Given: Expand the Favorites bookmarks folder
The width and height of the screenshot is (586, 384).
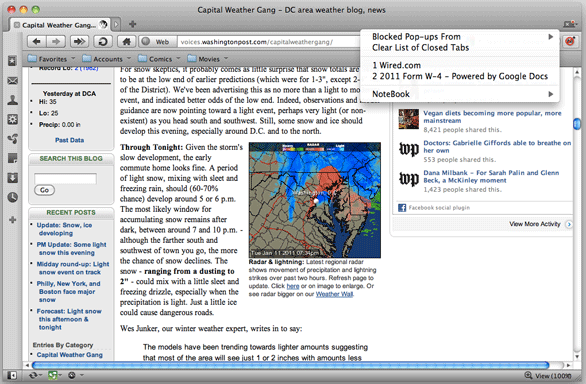Looking at the screenshot, I should 52,59.
